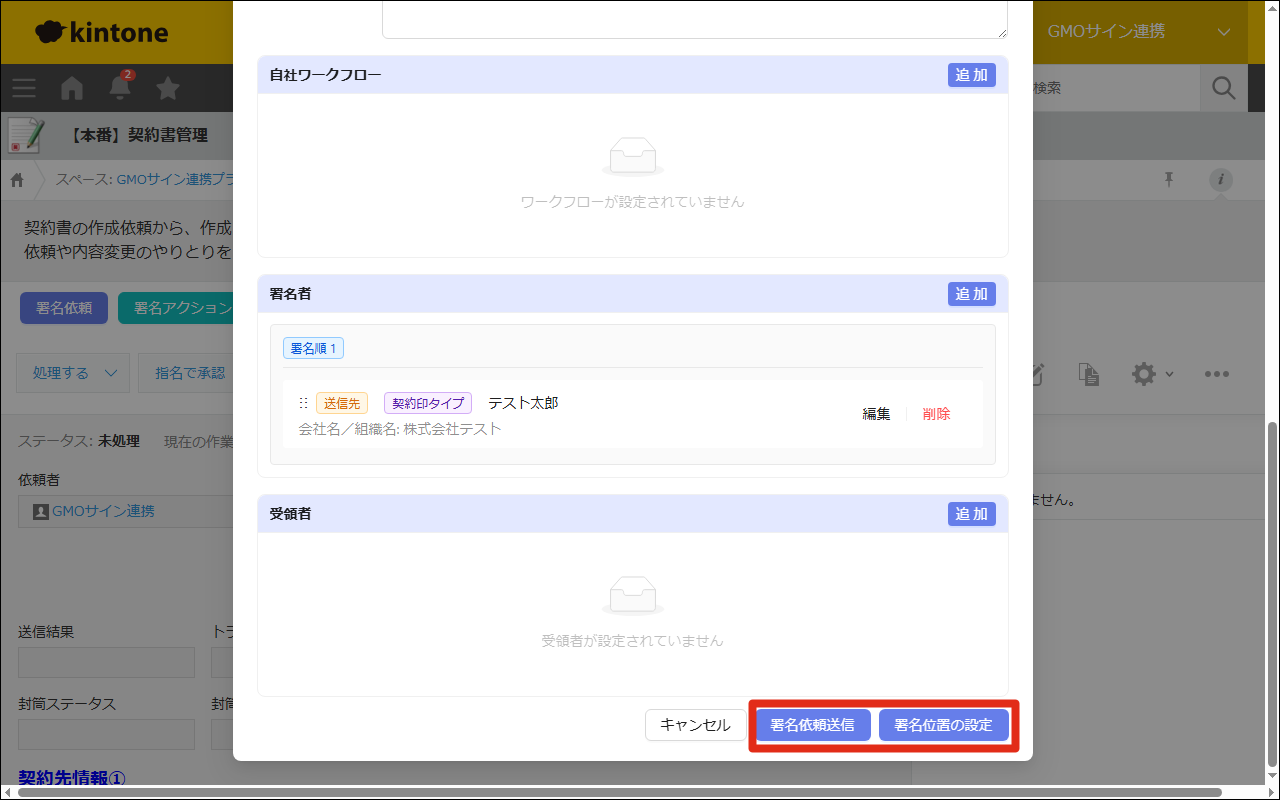Open favorites star icon
This screenshot has width=1280, height=800.
click(168, 88)
